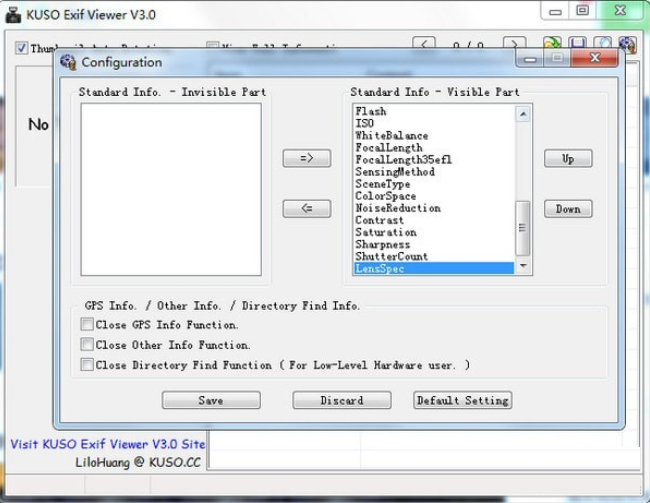The image size is (650, 503).
Task: Open Visit KUSO Exif Viewer V3.0 Site link
Action: coord(107,444)
